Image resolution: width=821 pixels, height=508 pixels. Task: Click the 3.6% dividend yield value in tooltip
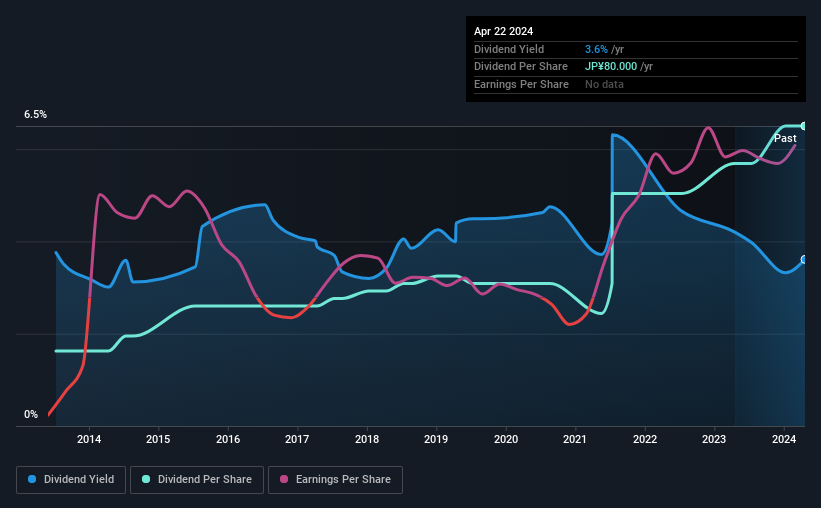[x=596, y=49]
